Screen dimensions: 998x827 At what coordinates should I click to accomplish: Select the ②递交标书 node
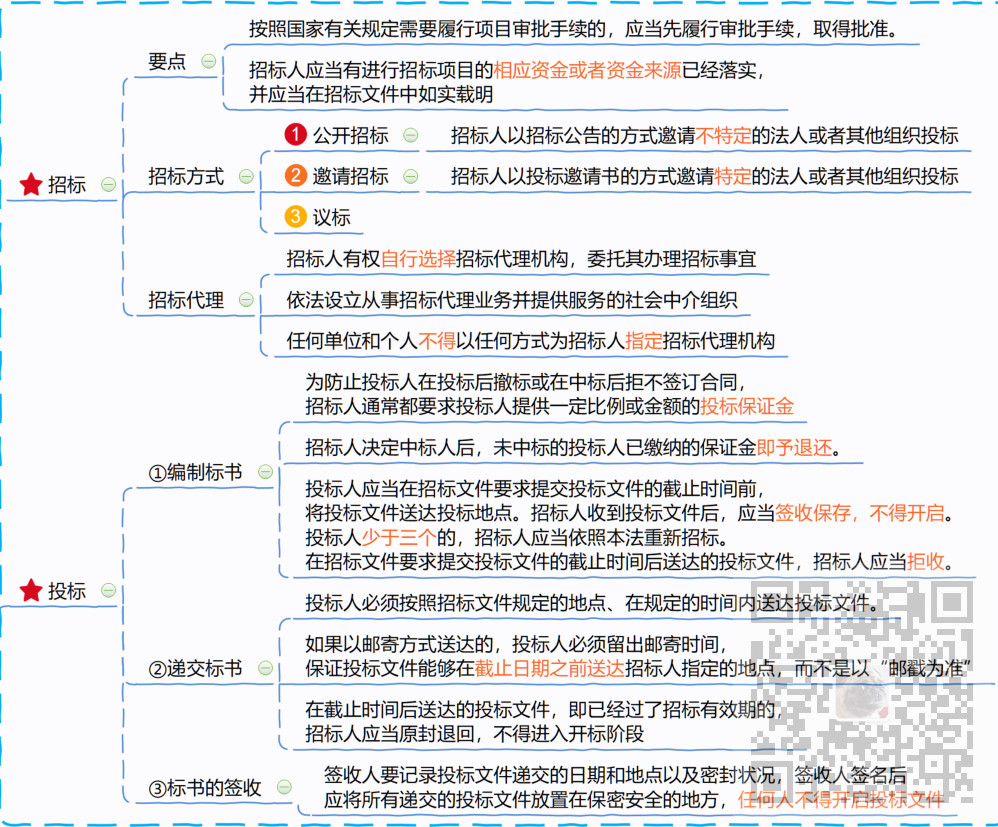coord(195,668)
